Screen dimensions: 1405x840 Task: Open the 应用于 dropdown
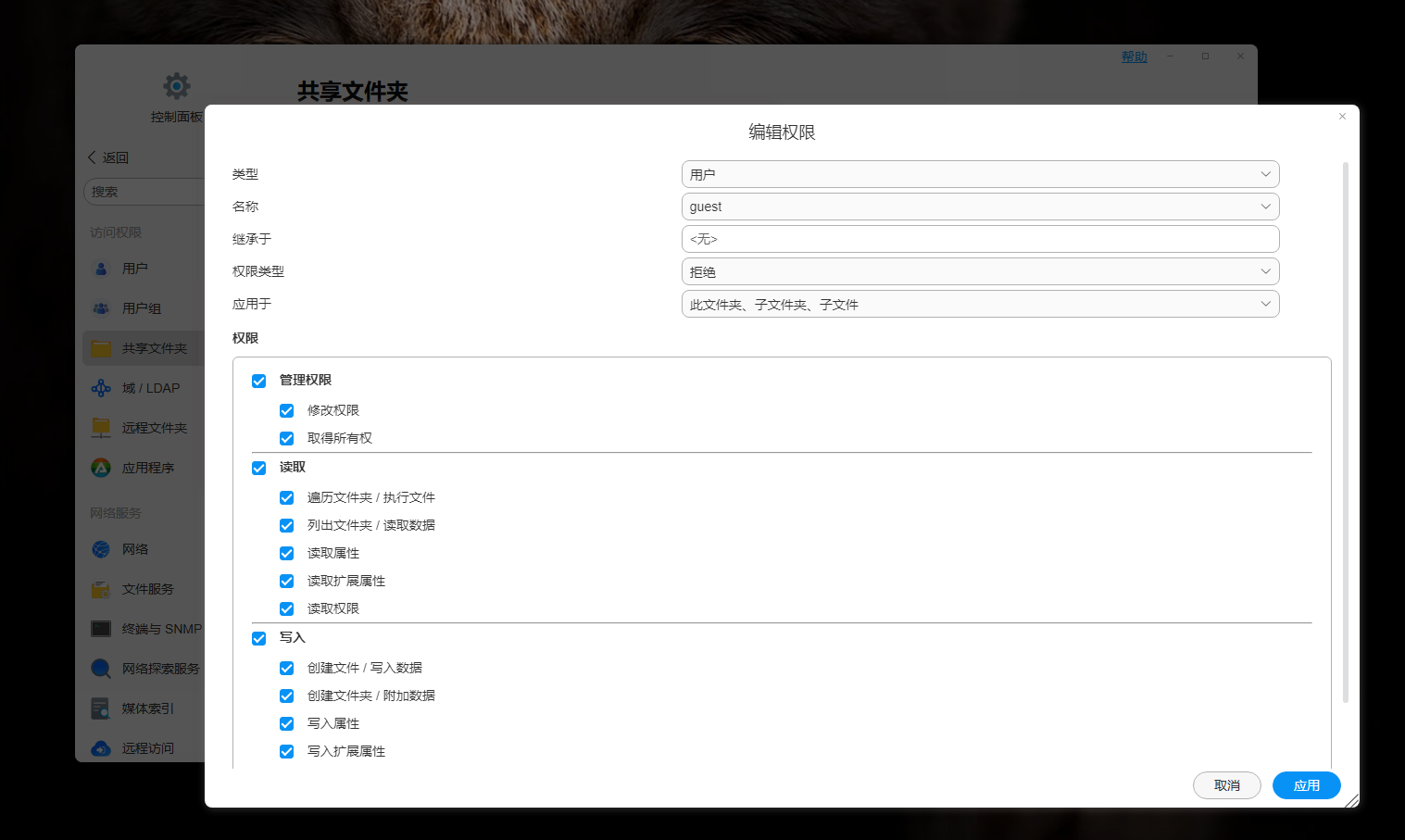click(x=980, y=304)
